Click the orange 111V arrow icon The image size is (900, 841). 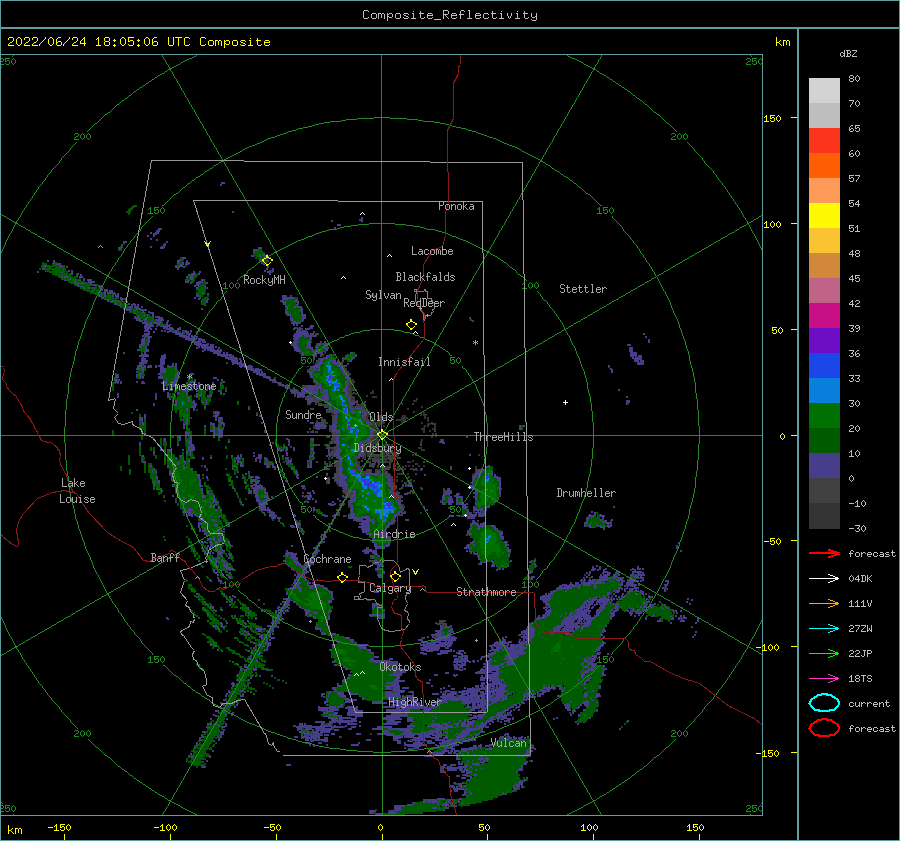[x=824, y=603]
